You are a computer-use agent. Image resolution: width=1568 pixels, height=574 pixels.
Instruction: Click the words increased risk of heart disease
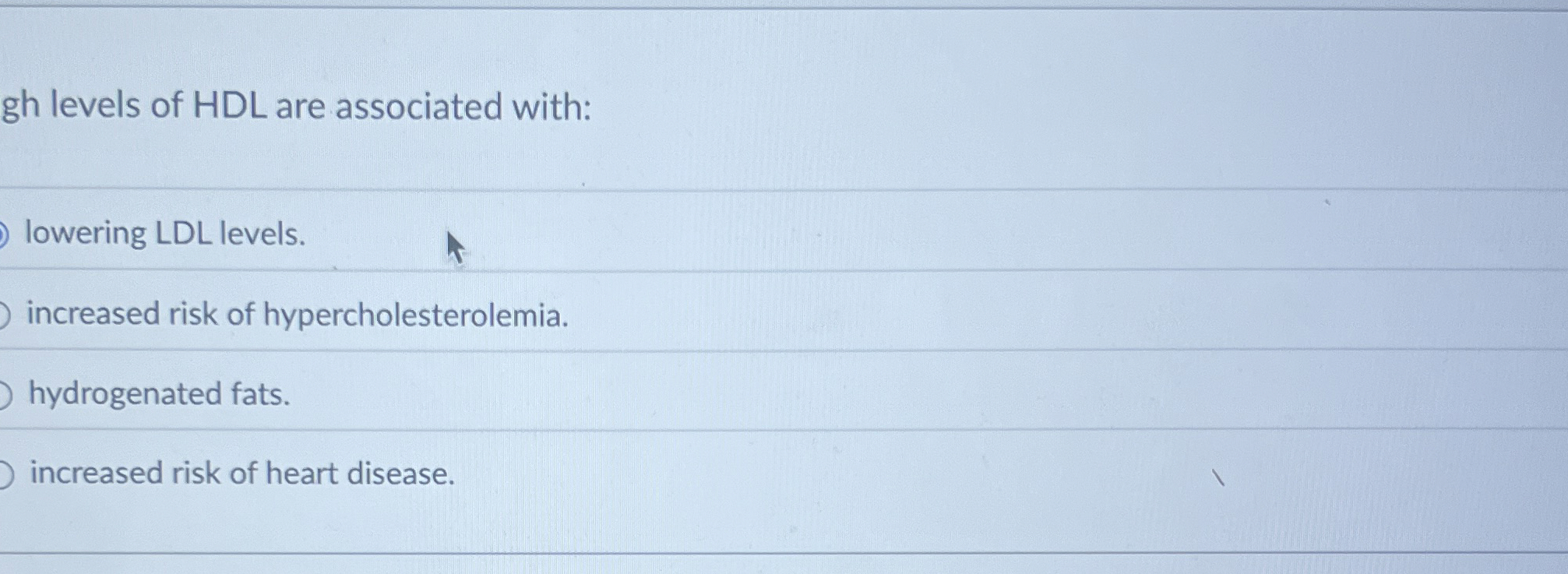(x=241, y=474)
